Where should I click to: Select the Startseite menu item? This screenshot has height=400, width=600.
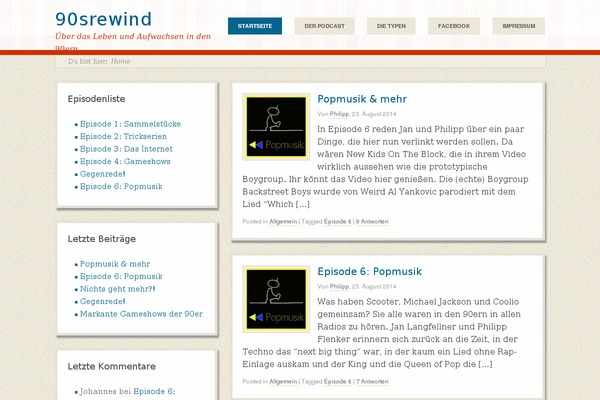coord(255,26)
